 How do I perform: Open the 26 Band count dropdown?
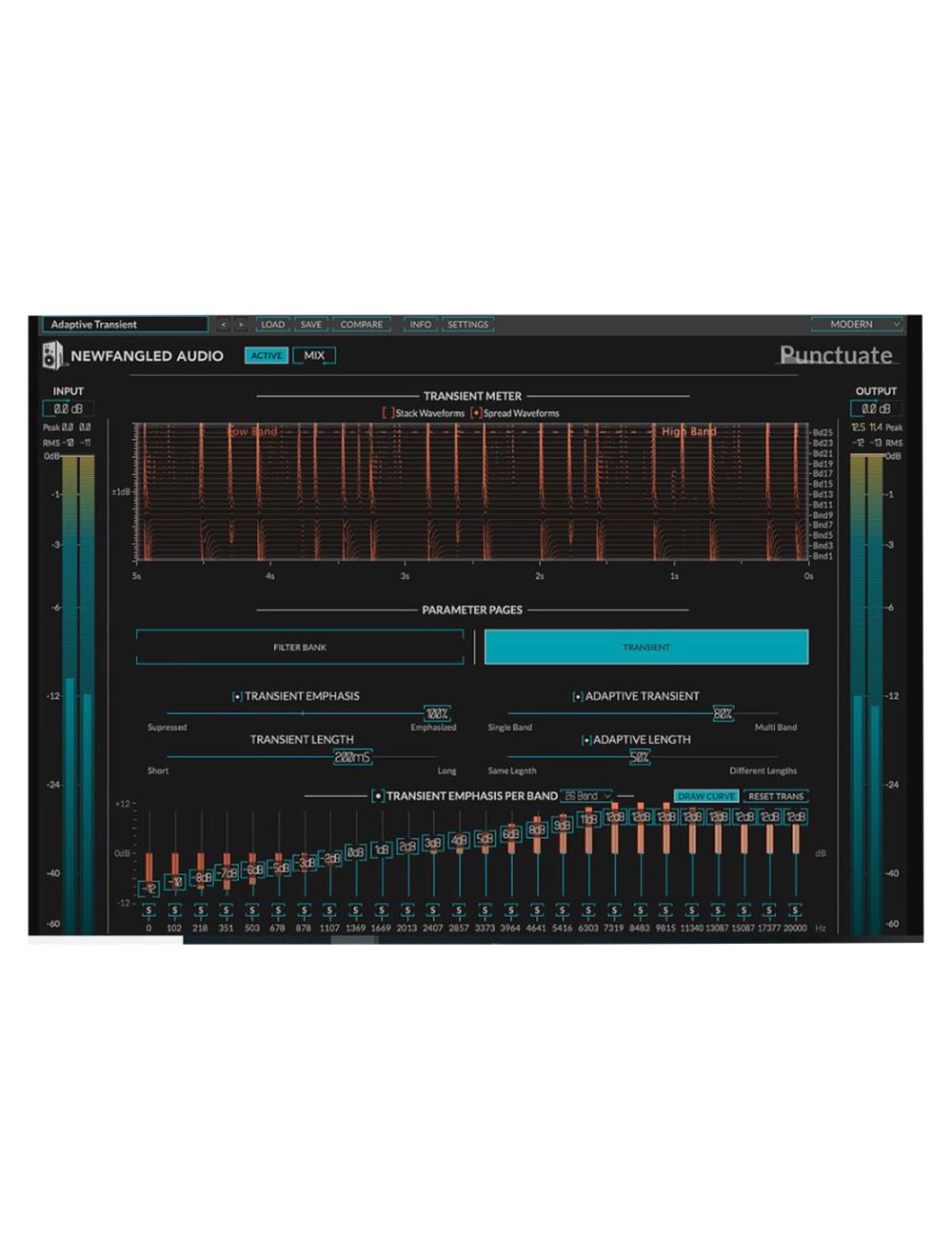pyautogui.click(x=586, y=796)
